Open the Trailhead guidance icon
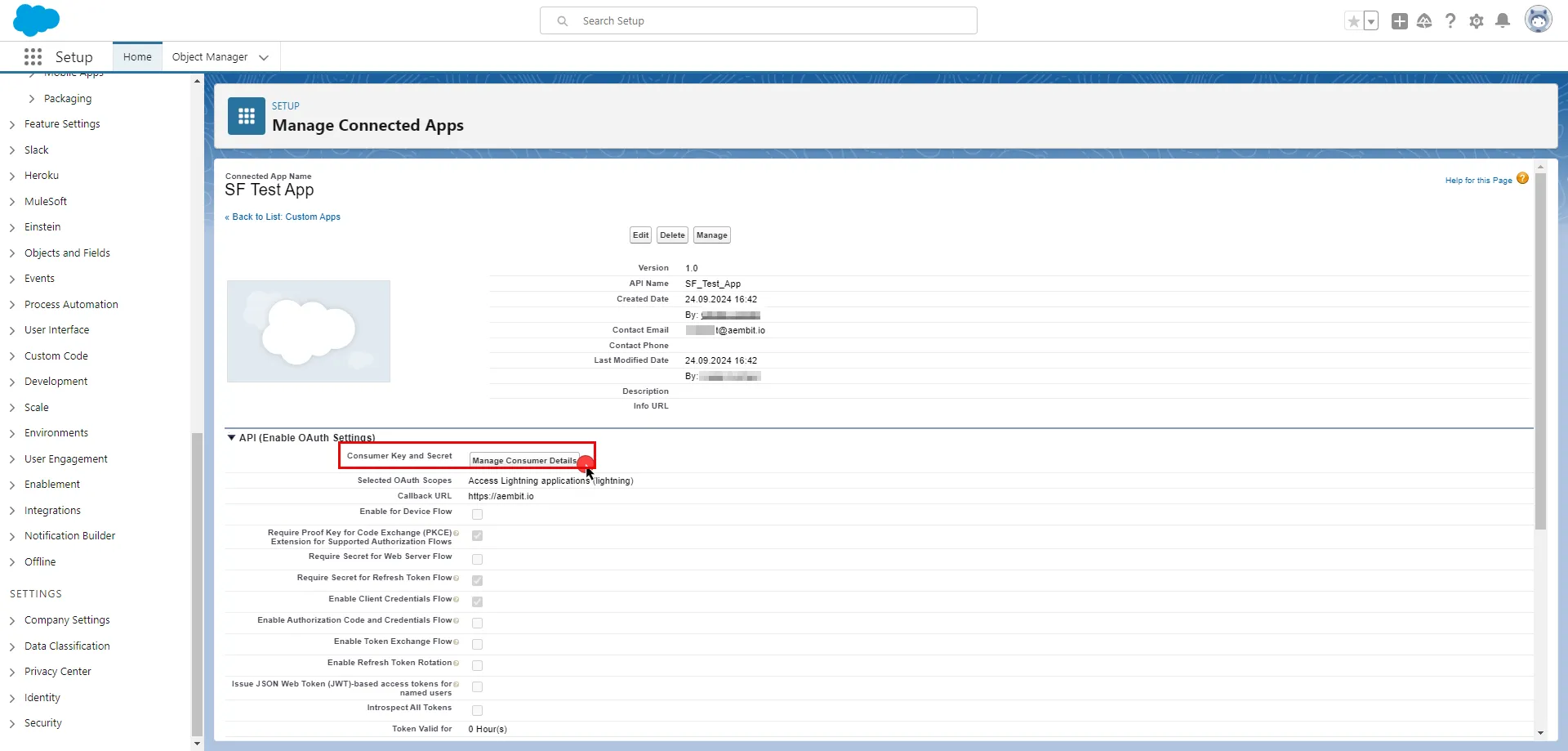1568x751 pixels. tap(1424, 21)
